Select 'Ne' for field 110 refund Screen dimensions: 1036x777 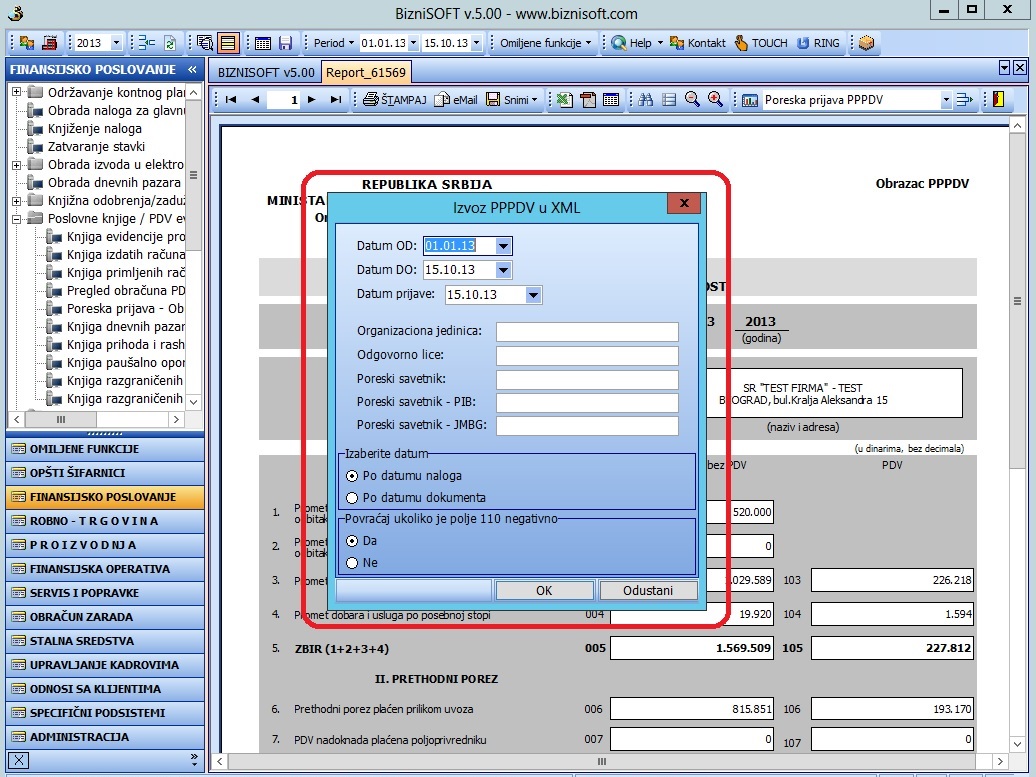click(351, 563)
